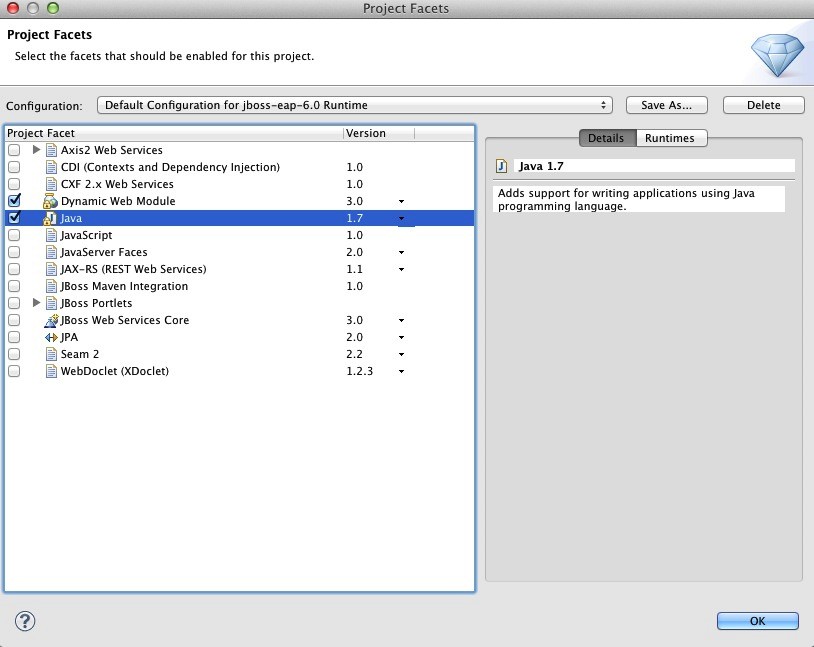Click the JBoss Web Services Core icon

[x=51, y=320]
